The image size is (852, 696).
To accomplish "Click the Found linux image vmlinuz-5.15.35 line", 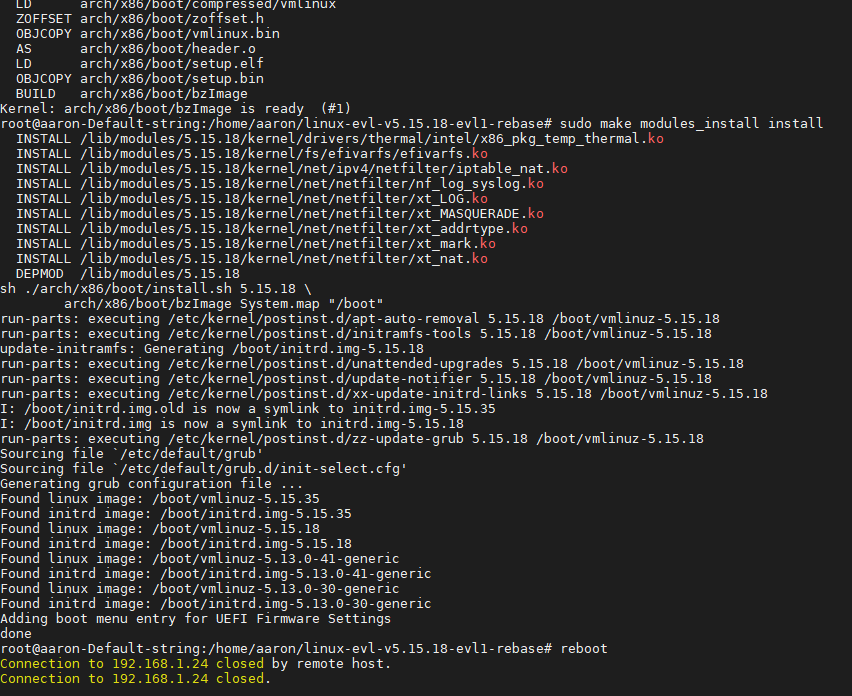I will pyautogui.click(x=160, y=499).
